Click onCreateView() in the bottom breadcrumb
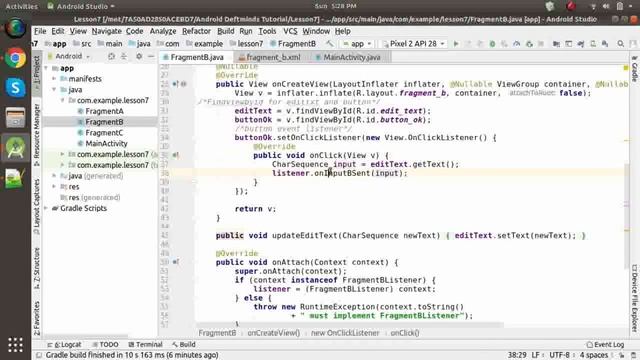 [273, 333]
